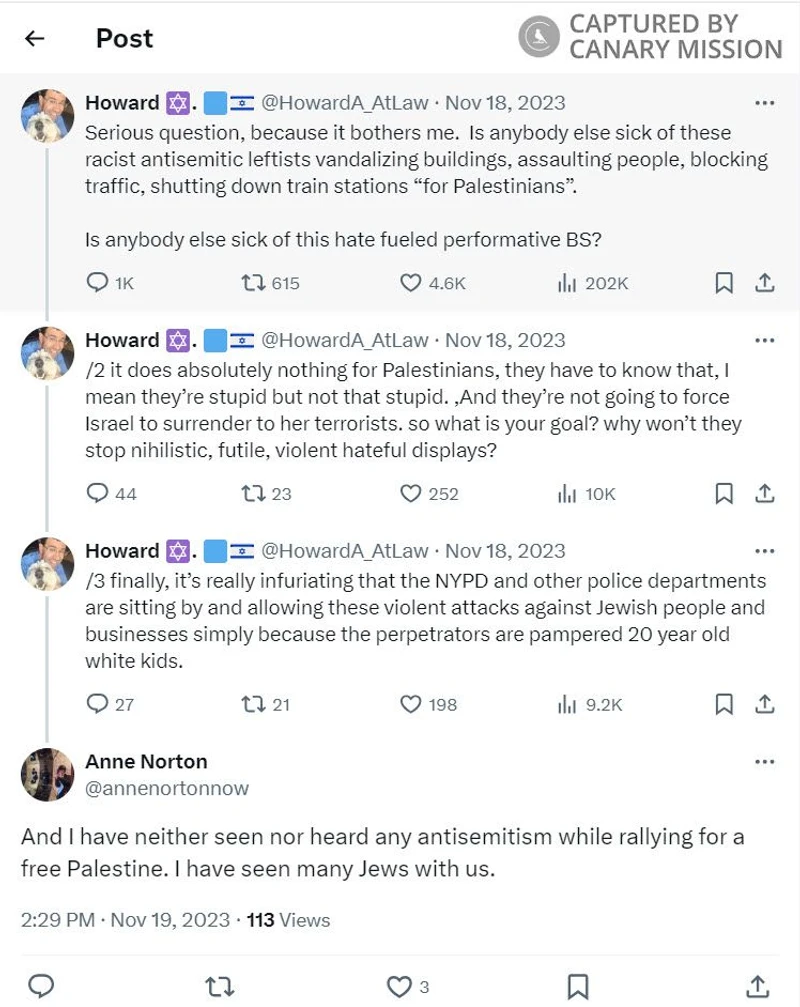Reply to the /3 tweet with 27 replies

point(98,704)
